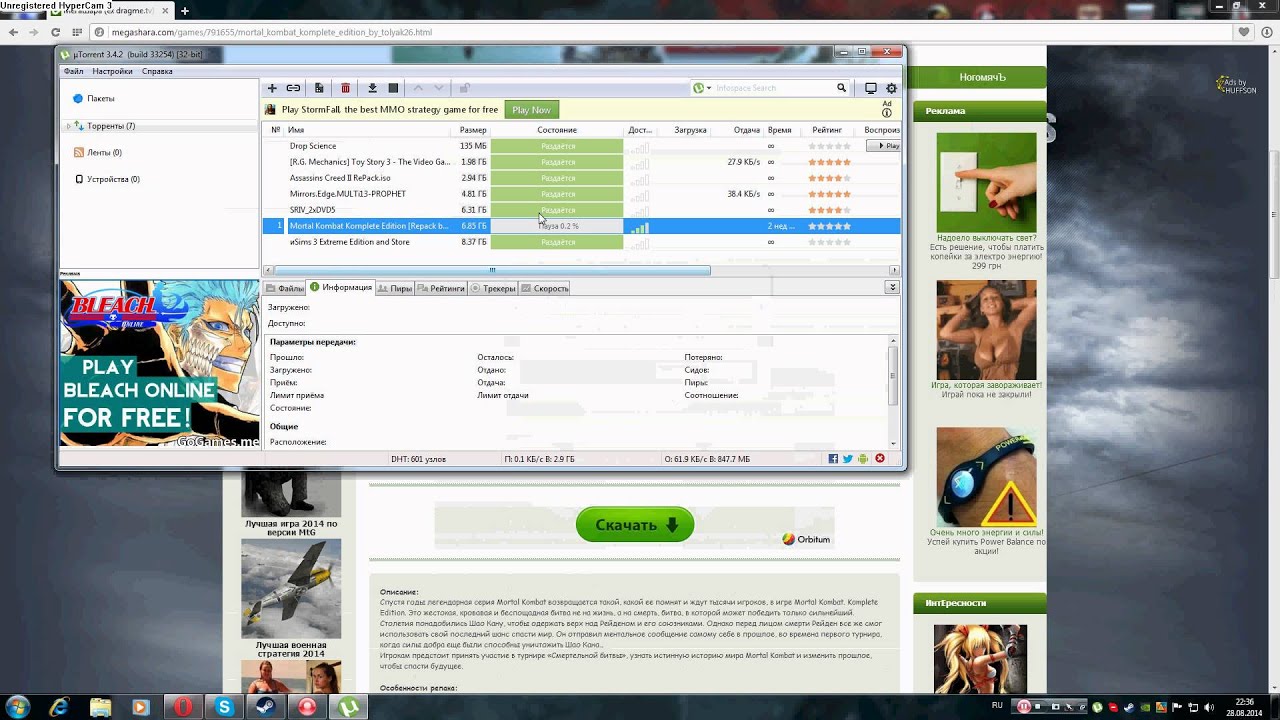
Task: Click the ad info icon
Action: [x=887, y=113]
